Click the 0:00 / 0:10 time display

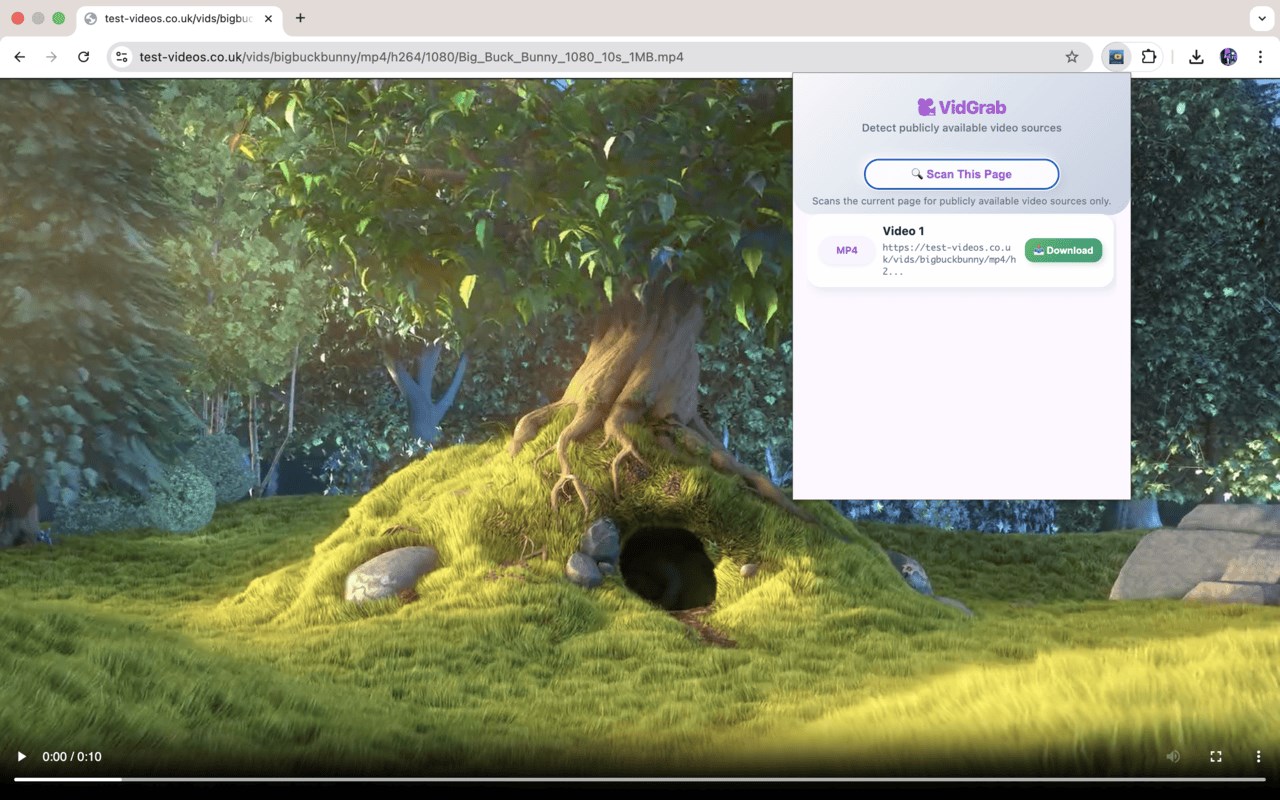[72, 757]
